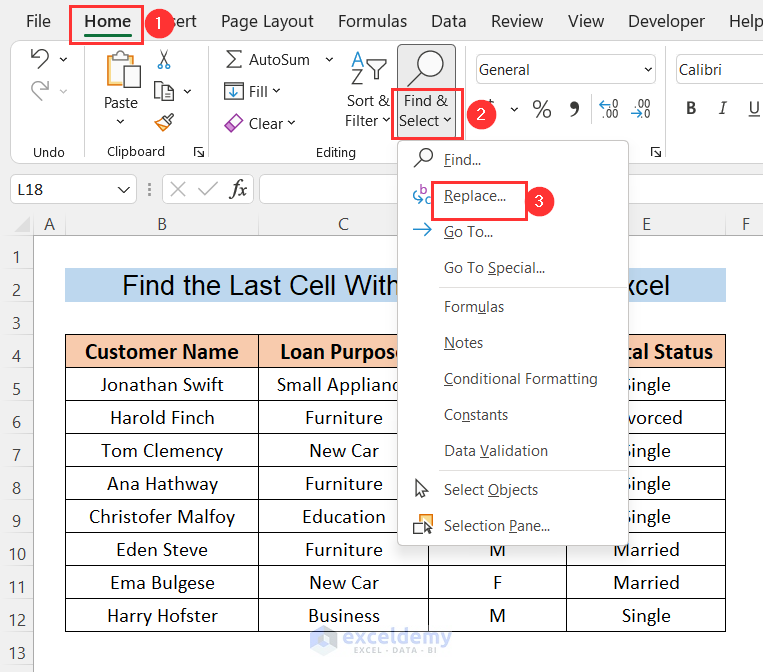Switch to the Data tab
This screenshot has width=763, height=672.
(x=449, y=21)
